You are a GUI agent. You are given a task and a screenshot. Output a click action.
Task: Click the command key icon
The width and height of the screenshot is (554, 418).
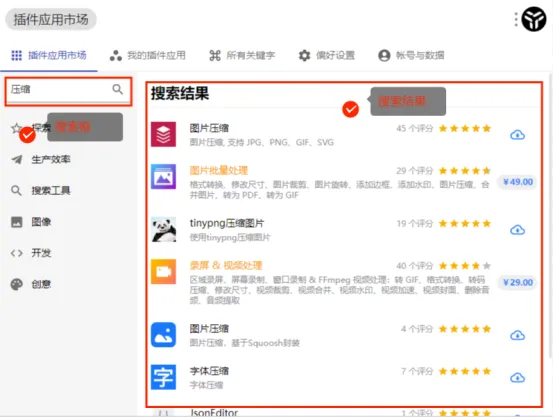pyautogui.click(x=215, y=55)
